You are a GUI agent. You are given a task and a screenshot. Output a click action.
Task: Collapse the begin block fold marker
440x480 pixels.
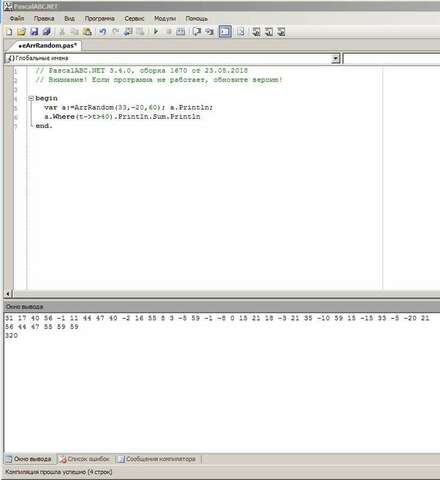pyautogui.click(x=31, y=98)
